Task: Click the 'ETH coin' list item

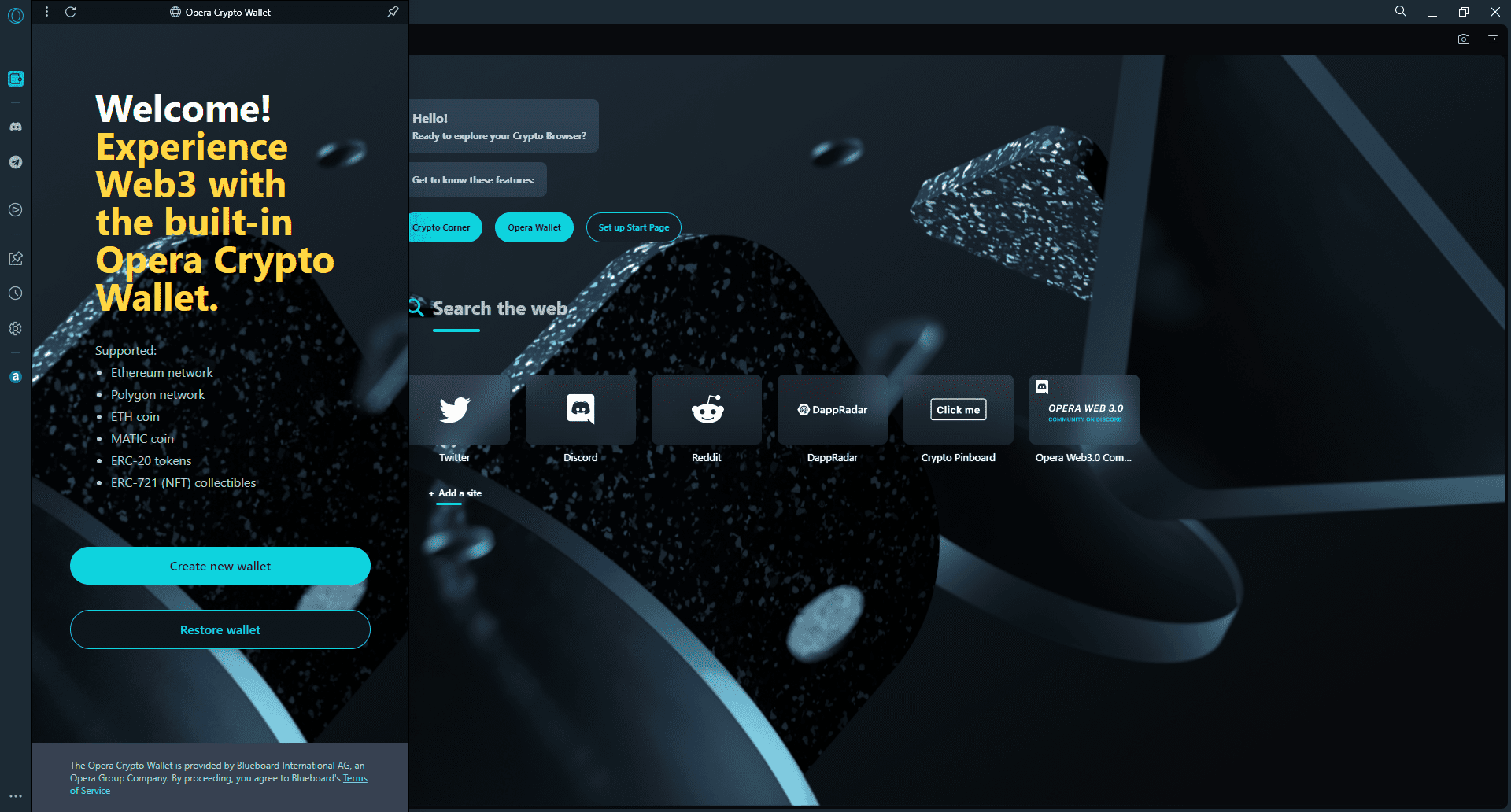Action: [x=135, y=416]
